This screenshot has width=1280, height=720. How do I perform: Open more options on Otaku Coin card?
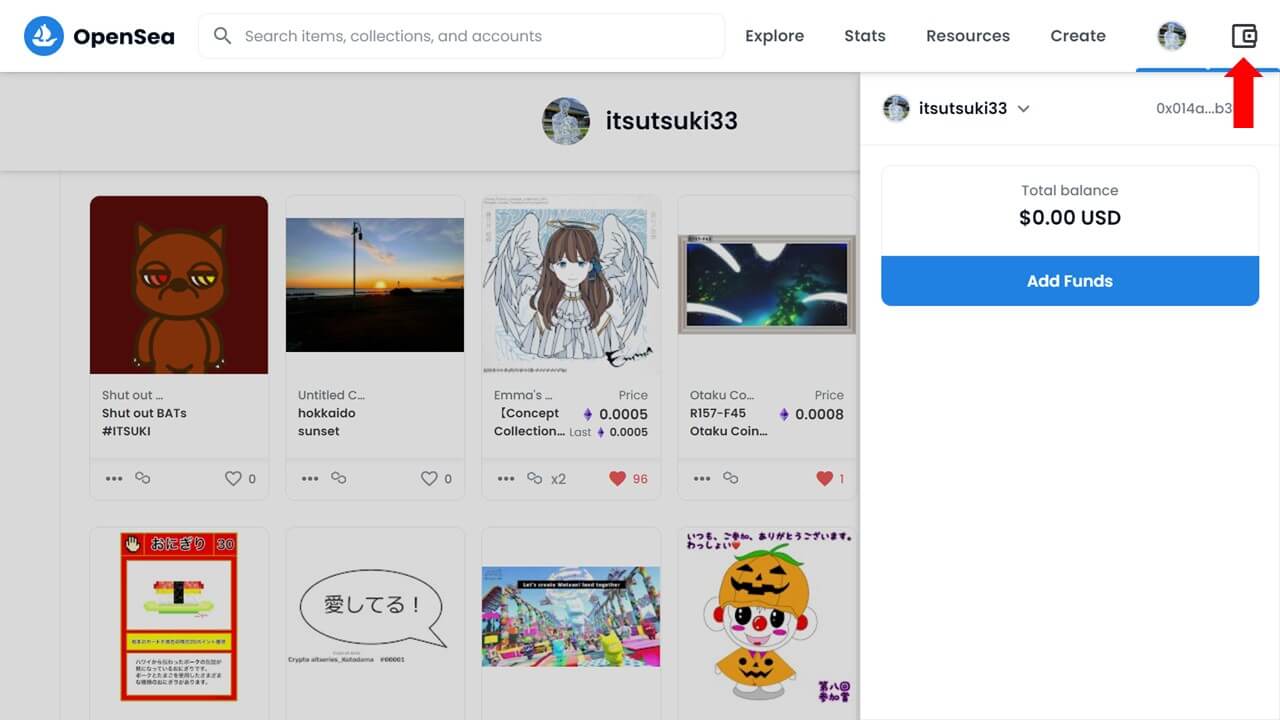click(x=702, y=479)
